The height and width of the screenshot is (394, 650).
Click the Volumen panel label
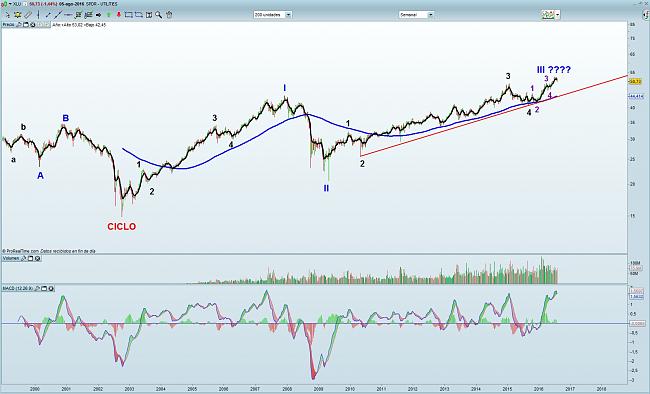tap(11, 258)
